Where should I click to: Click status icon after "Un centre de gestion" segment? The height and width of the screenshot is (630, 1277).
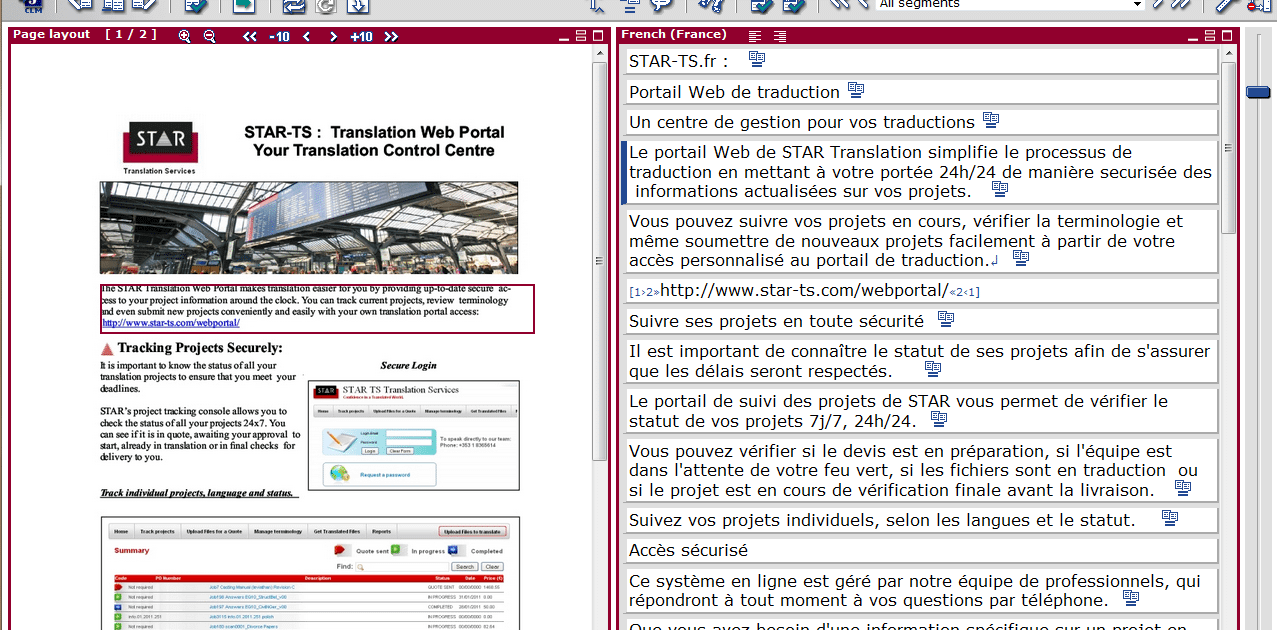(991, 120)
